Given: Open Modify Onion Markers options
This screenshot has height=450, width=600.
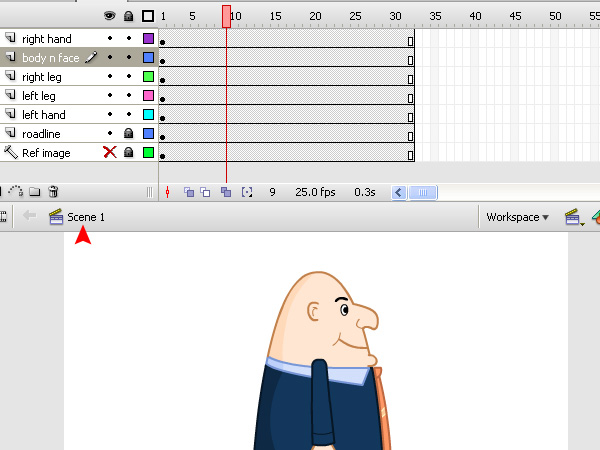Looking at the screenshot, I should [x=247, y=192].
